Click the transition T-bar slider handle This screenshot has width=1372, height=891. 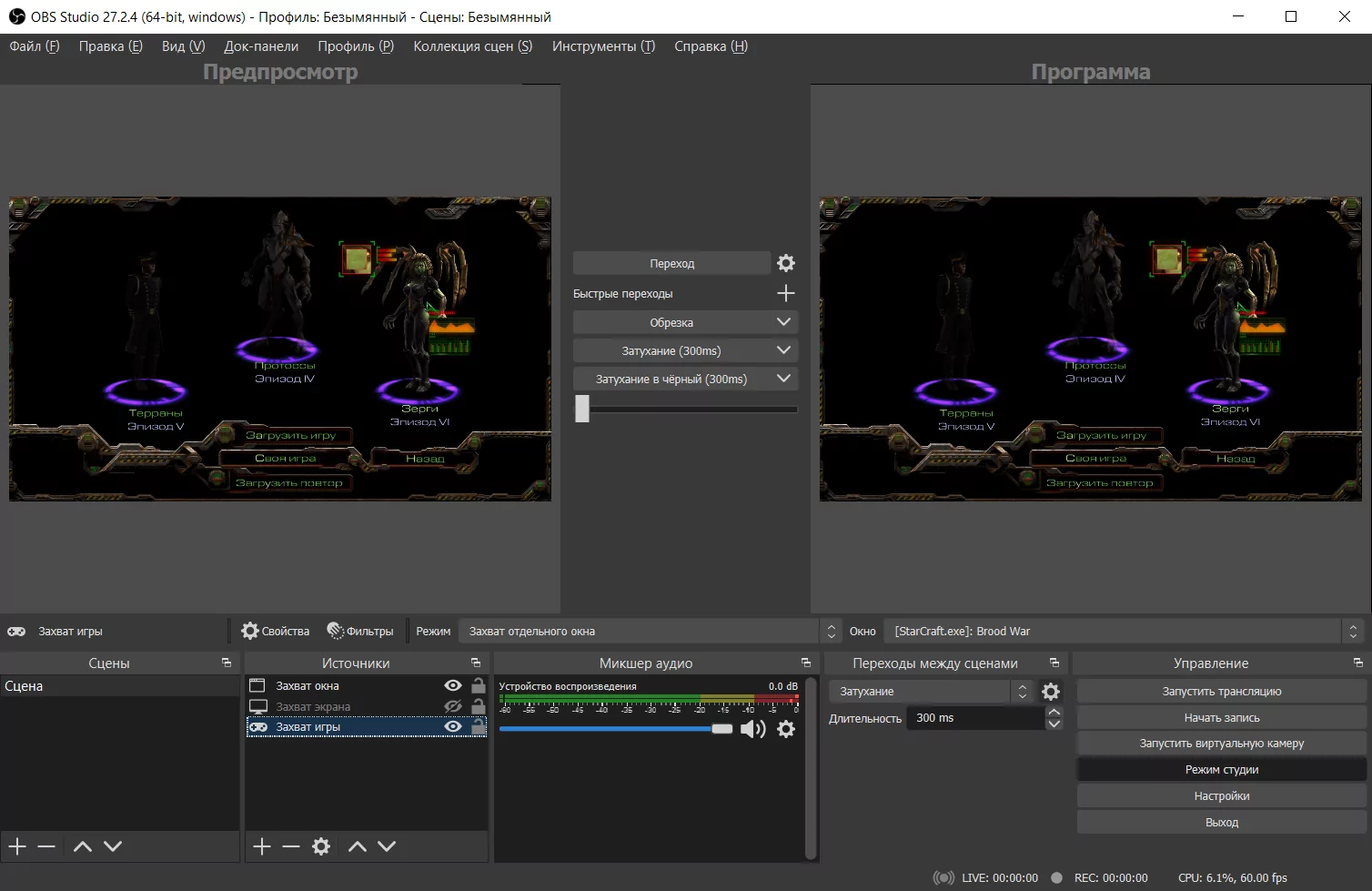coord(582,408)
